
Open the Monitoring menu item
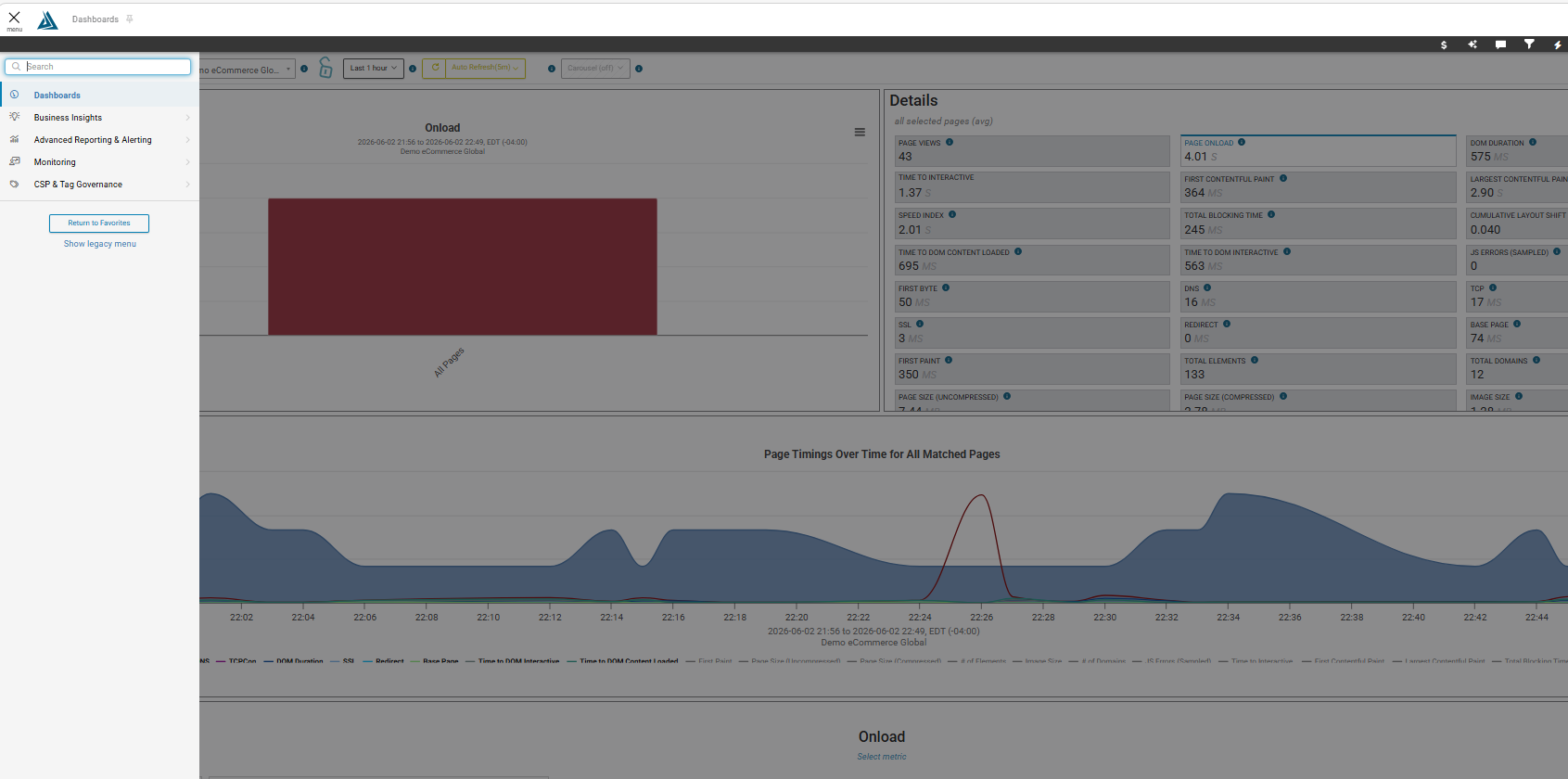point(99,162)
